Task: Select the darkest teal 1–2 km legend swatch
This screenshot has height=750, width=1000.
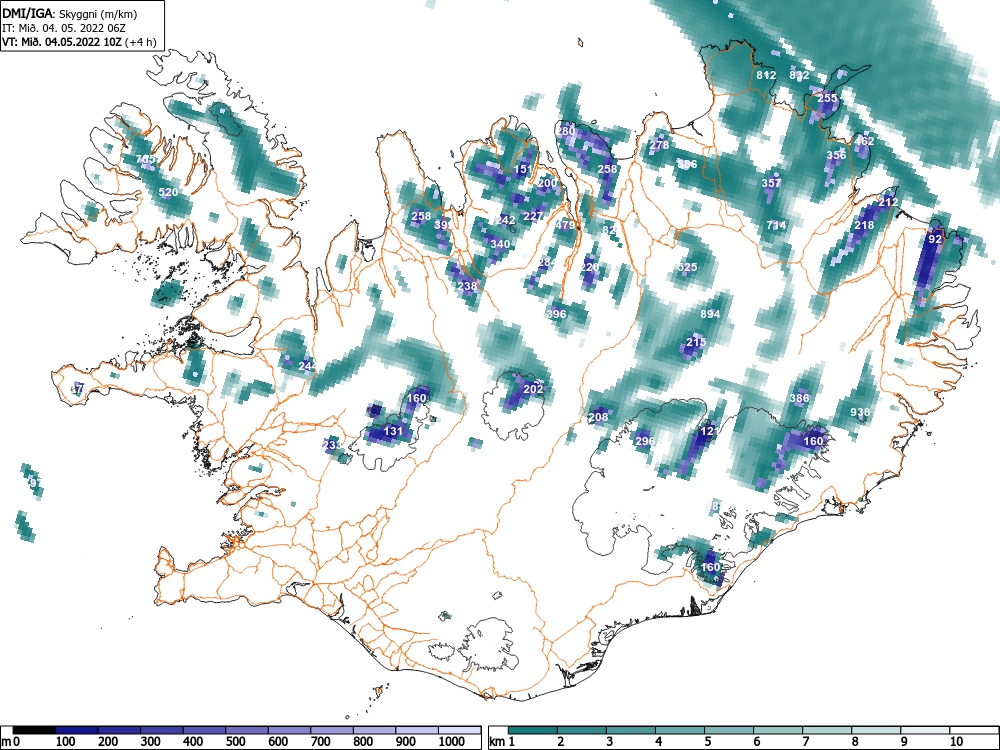Action: click(x=533, y=730)
